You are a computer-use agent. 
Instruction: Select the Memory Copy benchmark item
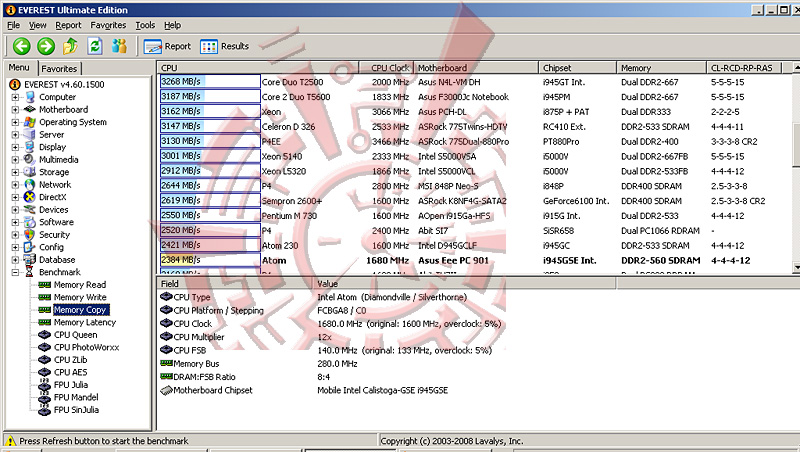tap(80, 310)
